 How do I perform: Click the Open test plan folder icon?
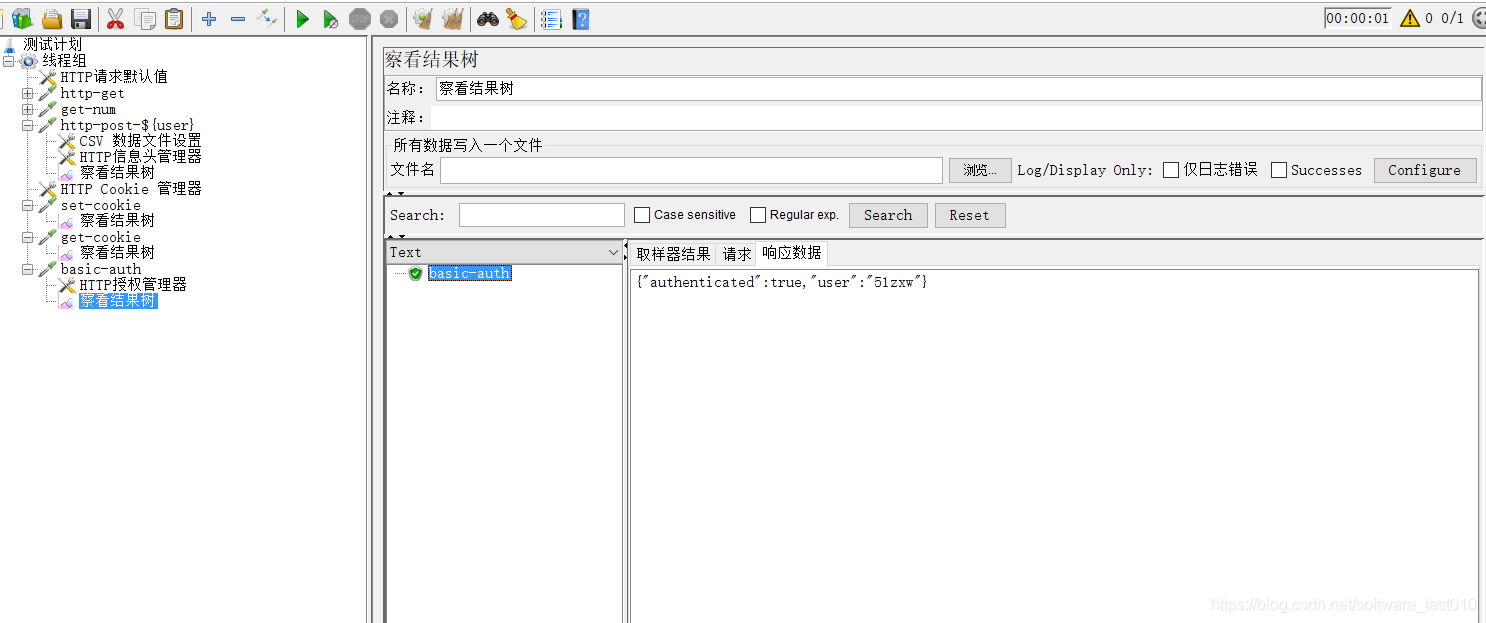pos(52,18)
